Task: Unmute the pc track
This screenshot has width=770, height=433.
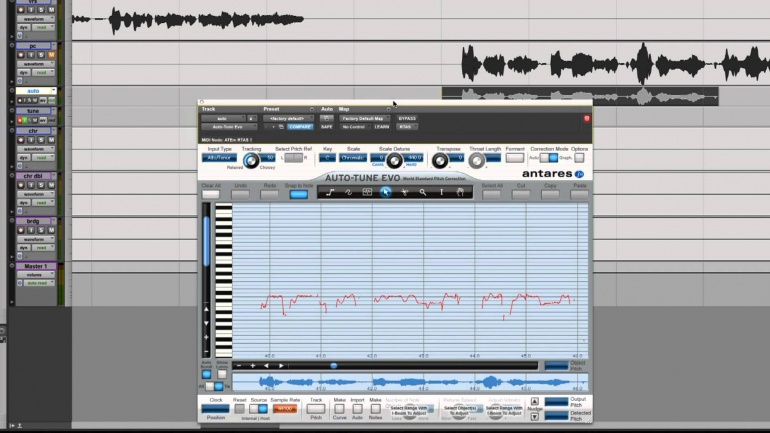Action: tap(51, 55)
